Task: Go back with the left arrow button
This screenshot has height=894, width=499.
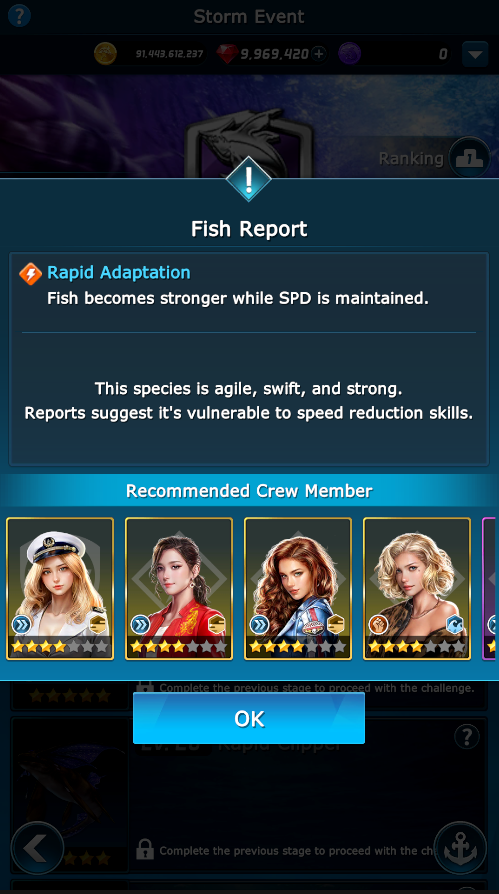Action: pyautogui.click(x=37, y=849)
